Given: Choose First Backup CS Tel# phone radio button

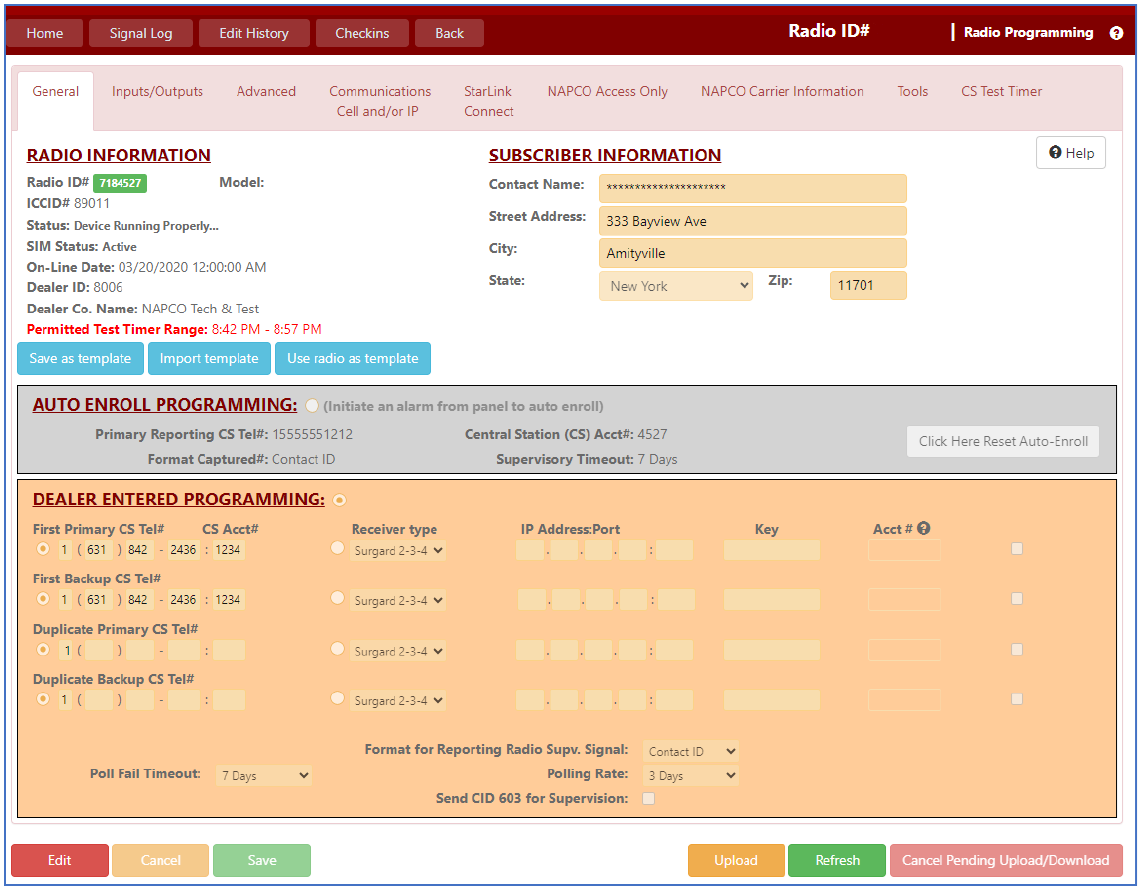Looking at the screenshot, I should 43,598.
